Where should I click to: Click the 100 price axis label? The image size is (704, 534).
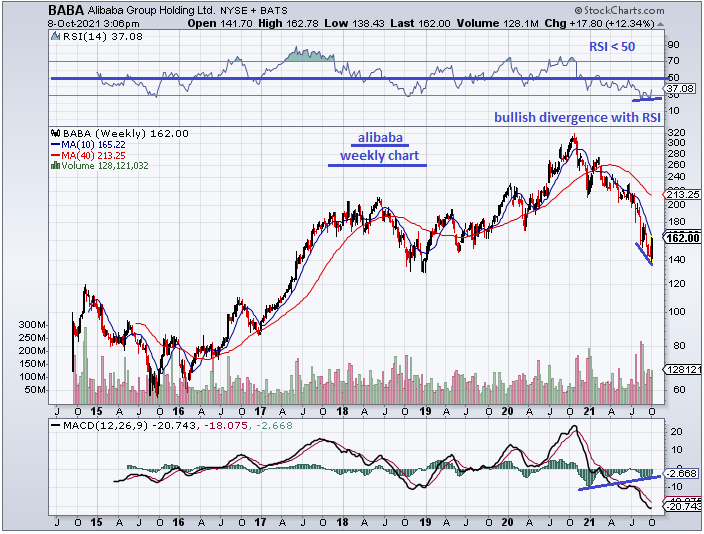677,312
